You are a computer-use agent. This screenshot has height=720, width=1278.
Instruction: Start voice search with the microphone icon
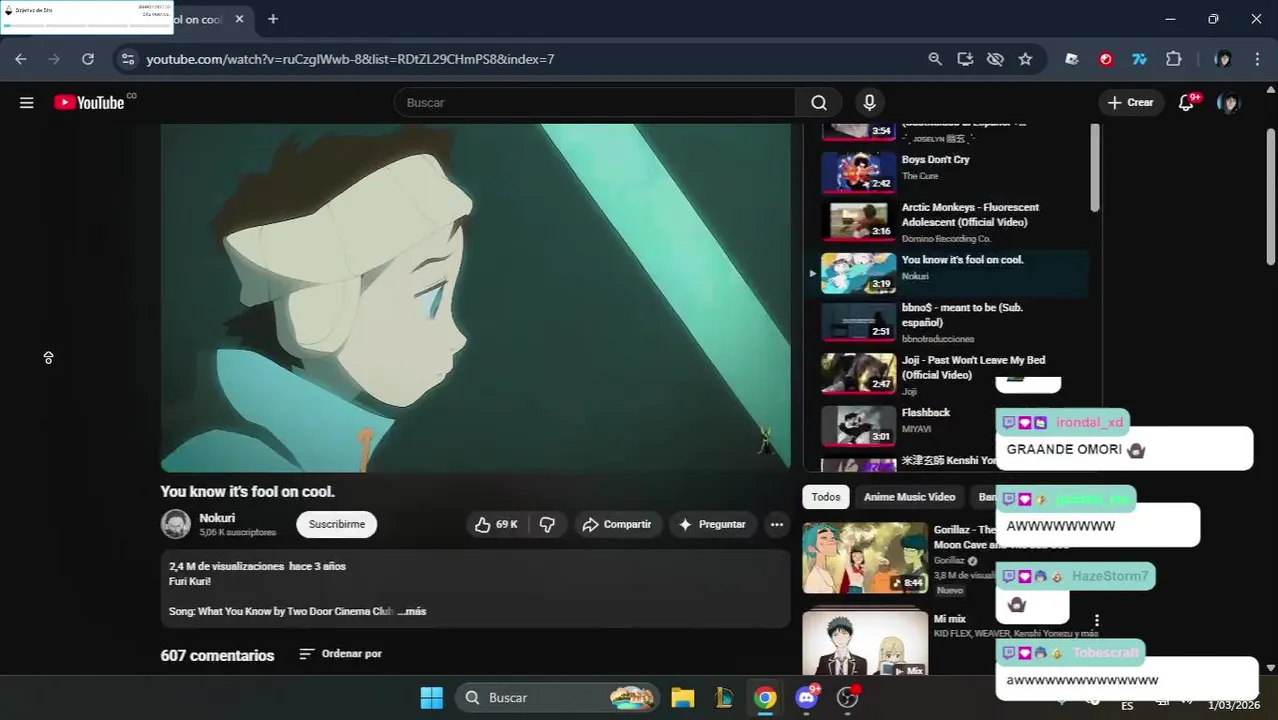[869, 103]
